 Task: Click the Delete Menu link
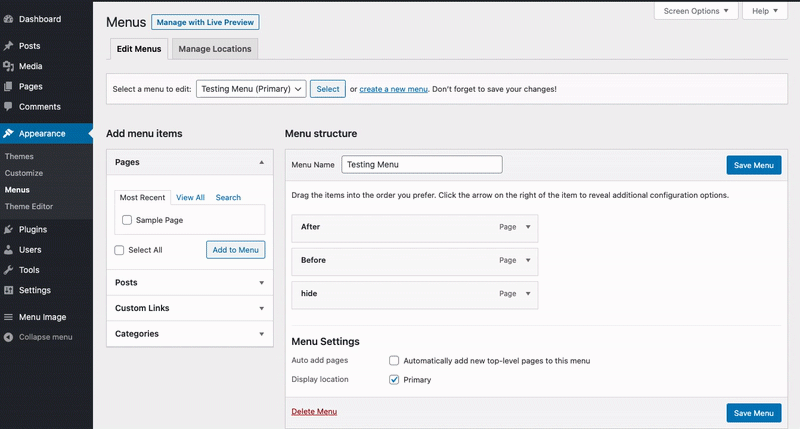314,412
